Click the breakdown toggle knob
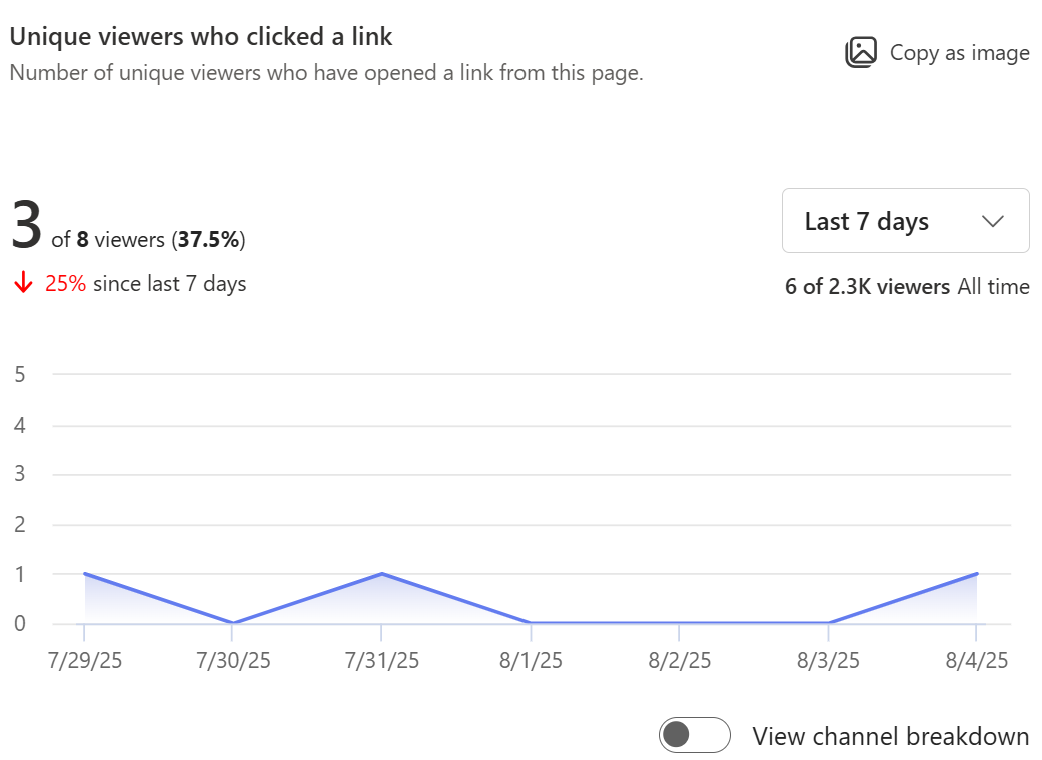1042x760 pixels. click(680, 735)
